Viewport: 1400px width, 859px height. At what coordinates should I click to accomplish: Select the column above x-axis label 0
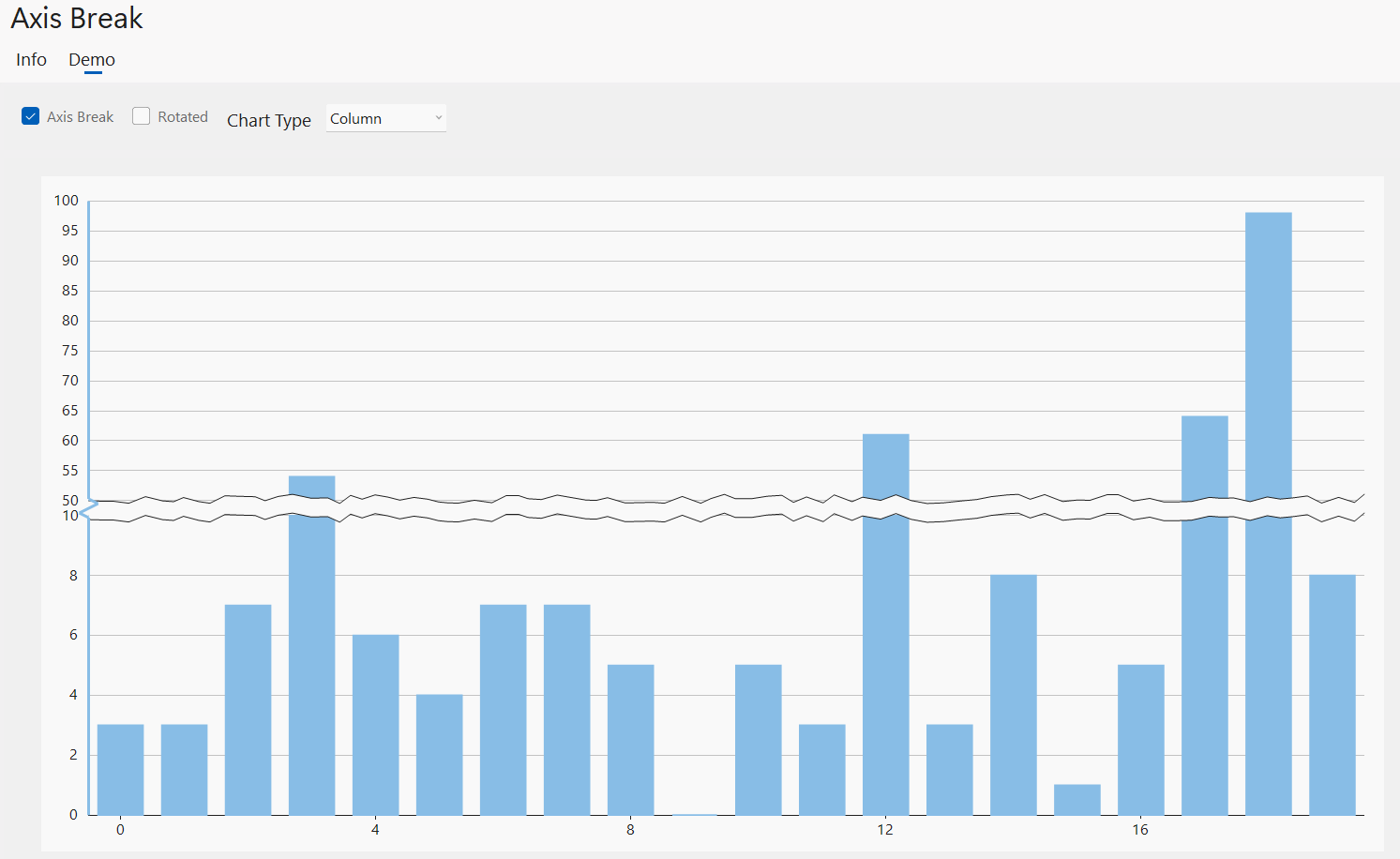[121, 770]
